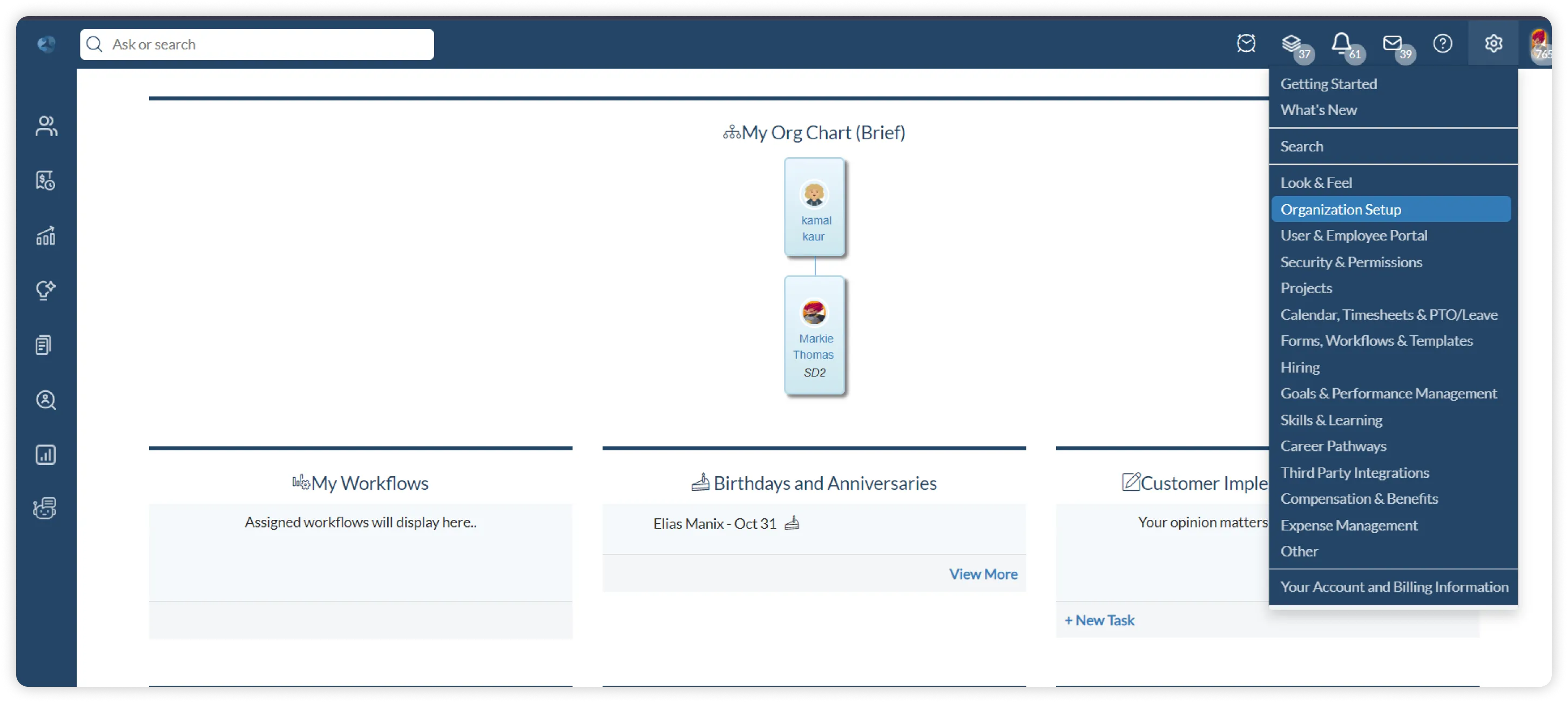Open the mail inbox icon
The image size is (1568, 703).
click(x=1392, y=43)
